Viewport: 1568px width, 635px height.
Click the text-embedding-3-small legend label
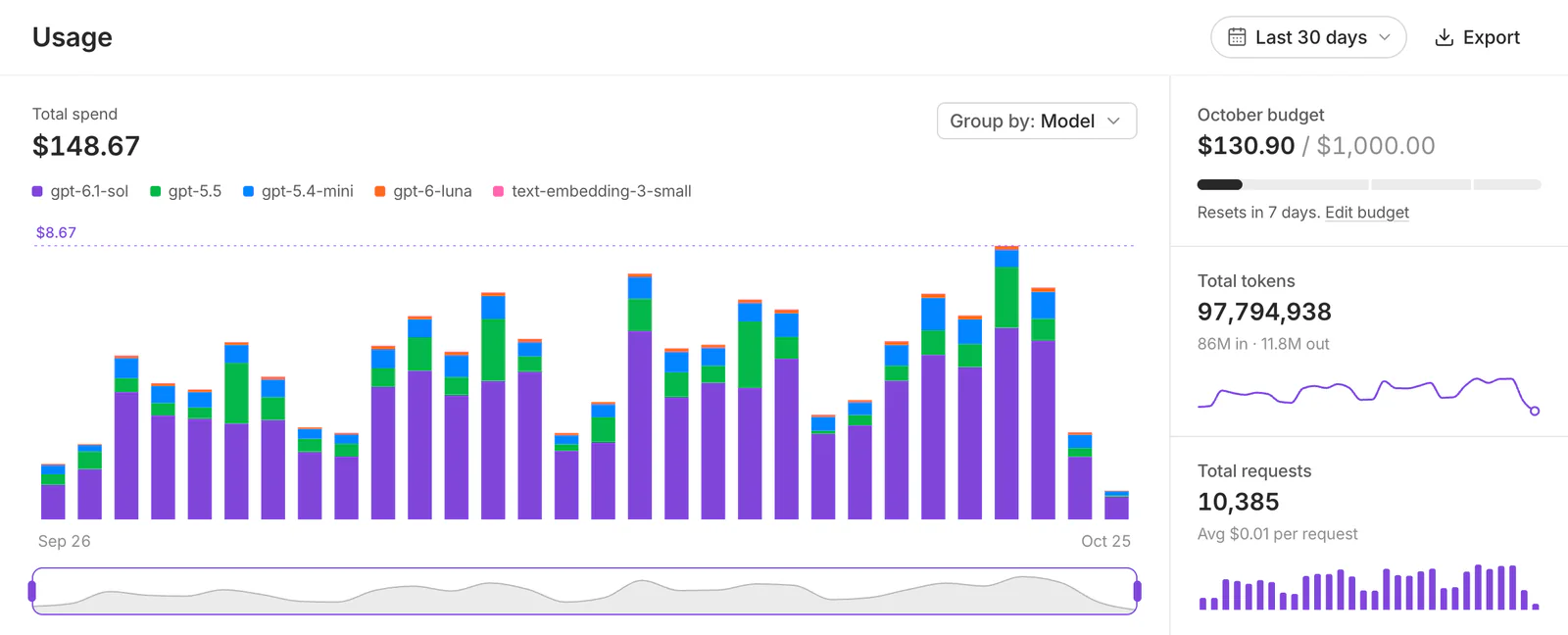tap(602, 191)
